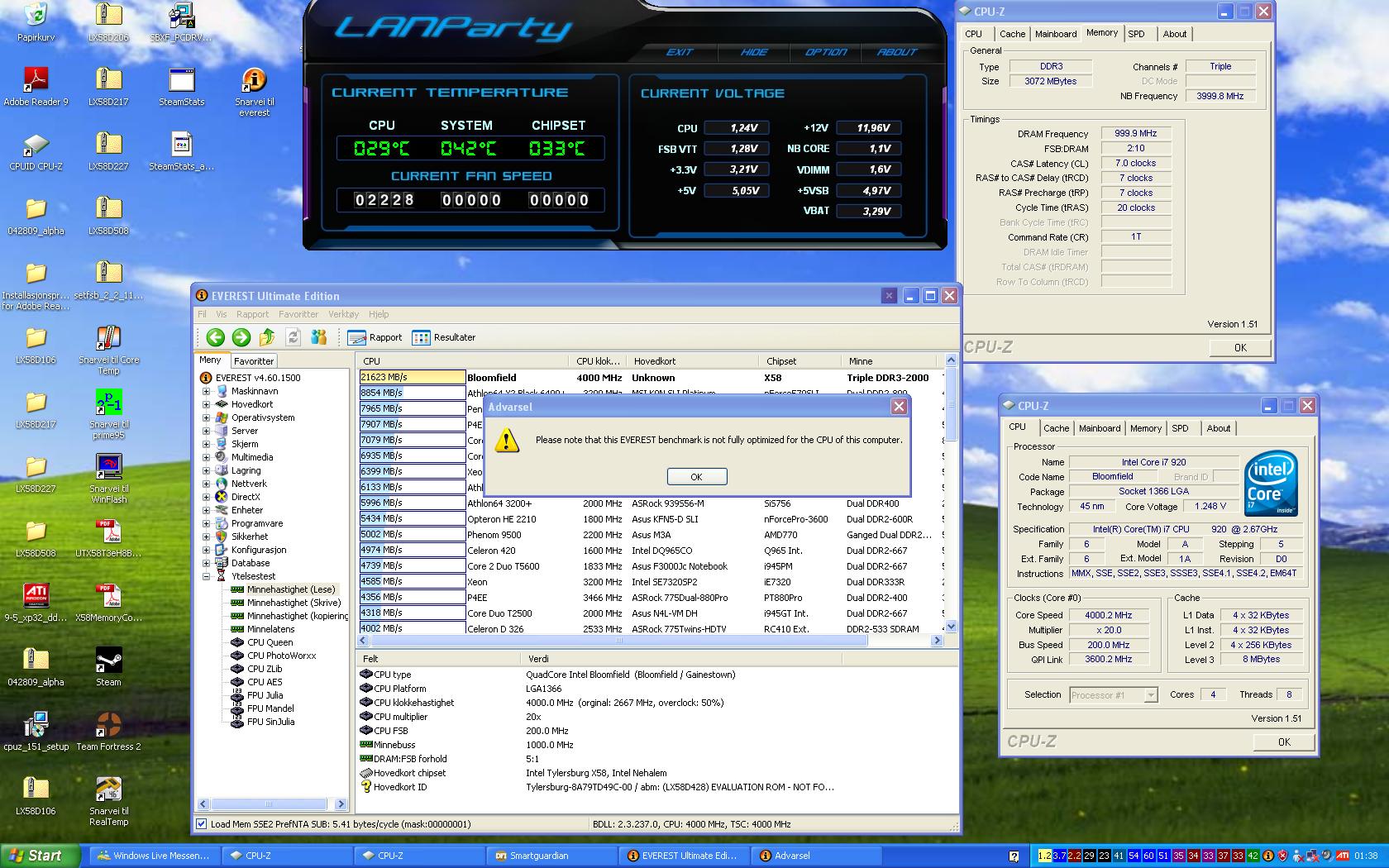This screenshot has height=868, width=1389.
Task: Collapse the Ytelsestest tree node
Action: [207, 576]
